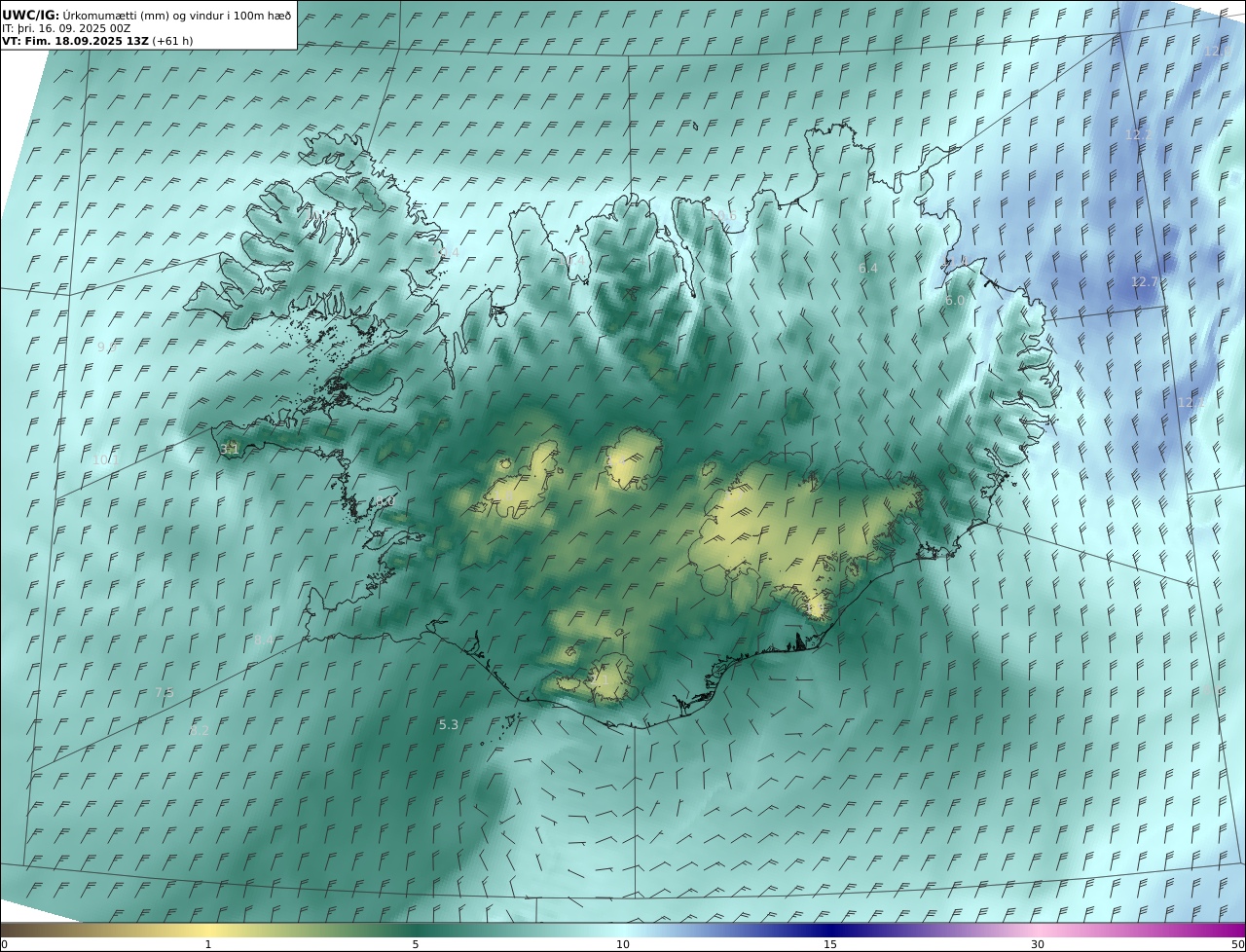Image resolution: width=1246 pixels, height=952 pixels.
Task: Click the 10.1 value over the western sea
Action: click(x=105, y=459)
